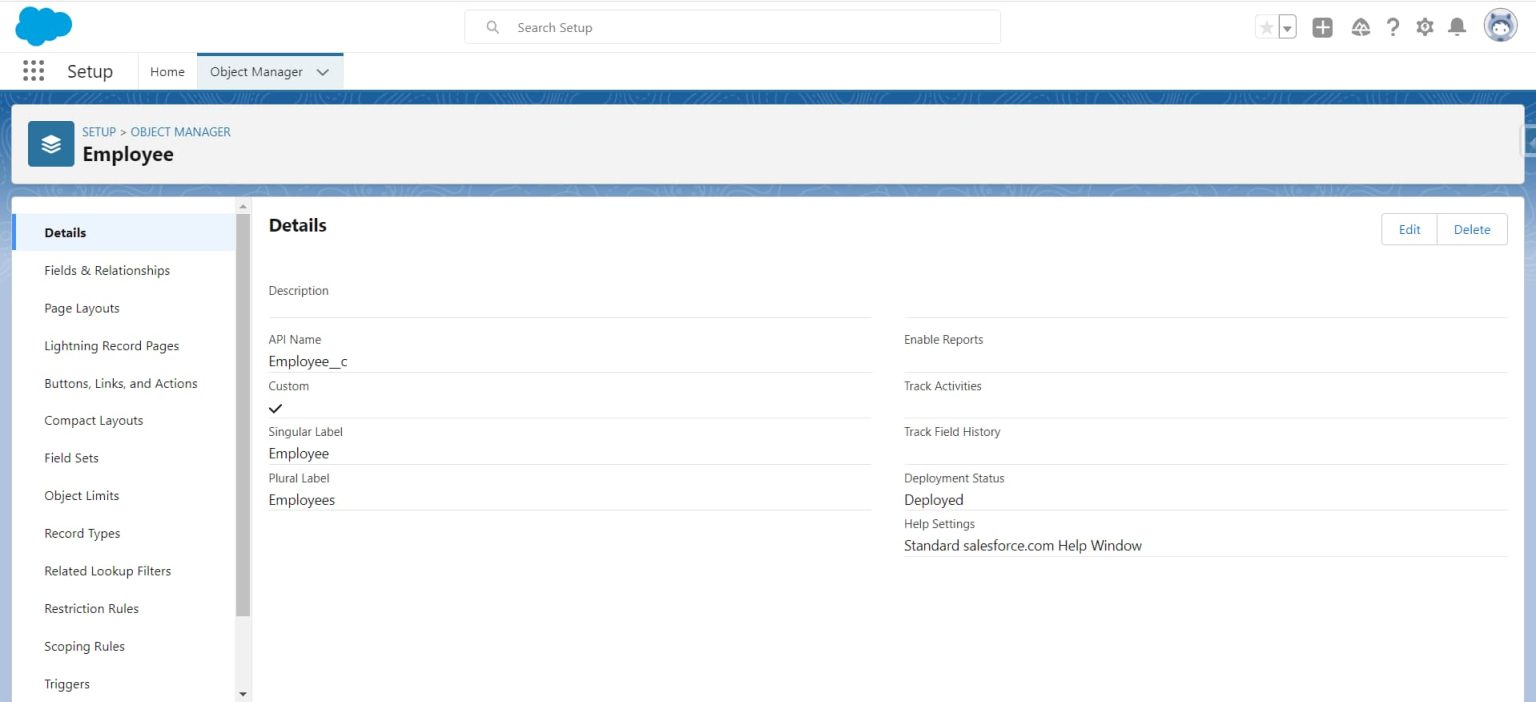Open Fields & Relationships section
This screenshot has height=702, width=1536.
pyautogui.click(x=107, y=270)
